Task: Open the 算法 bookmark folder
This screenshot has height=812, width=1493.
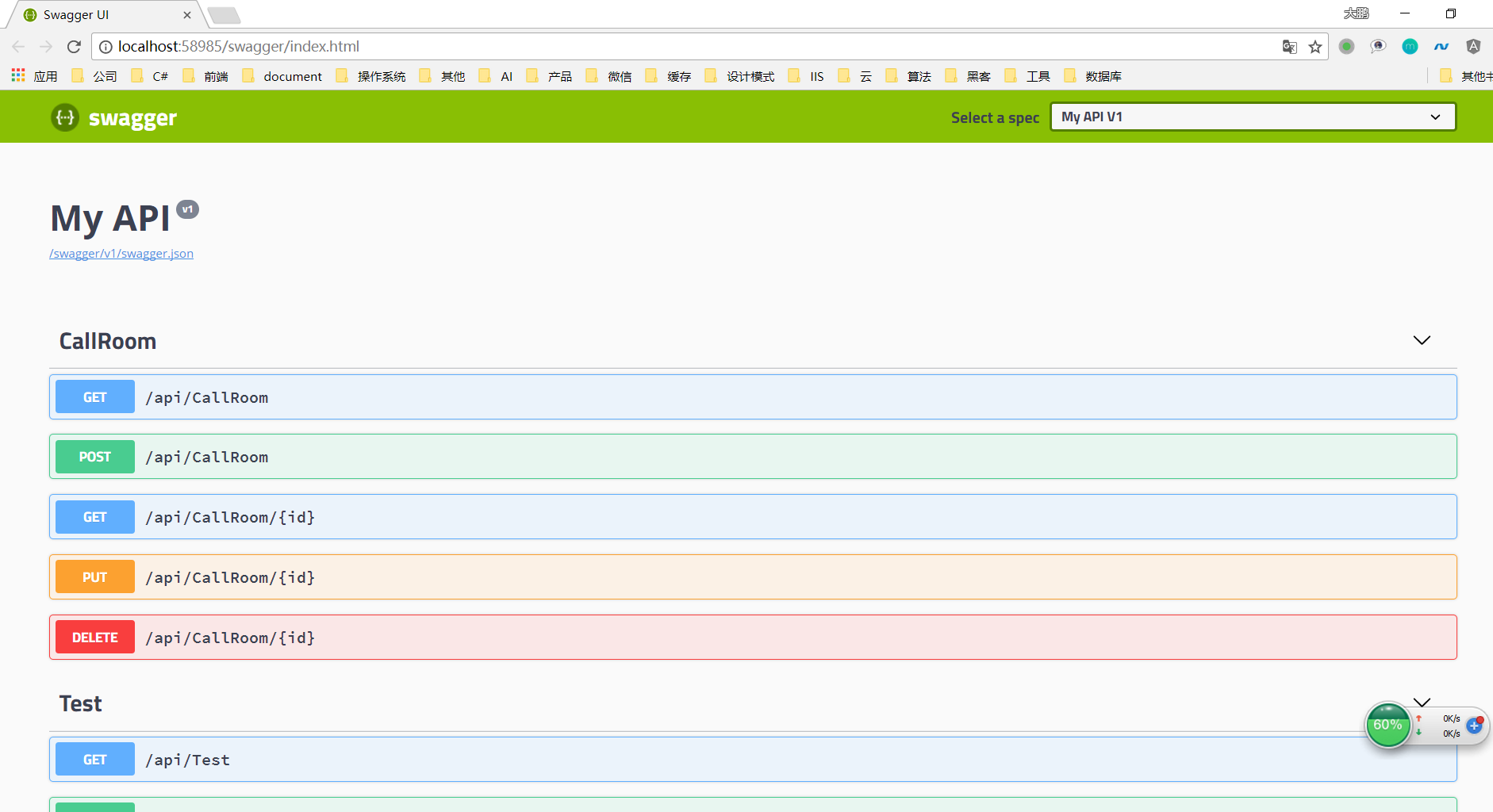Action: (909, 76)
